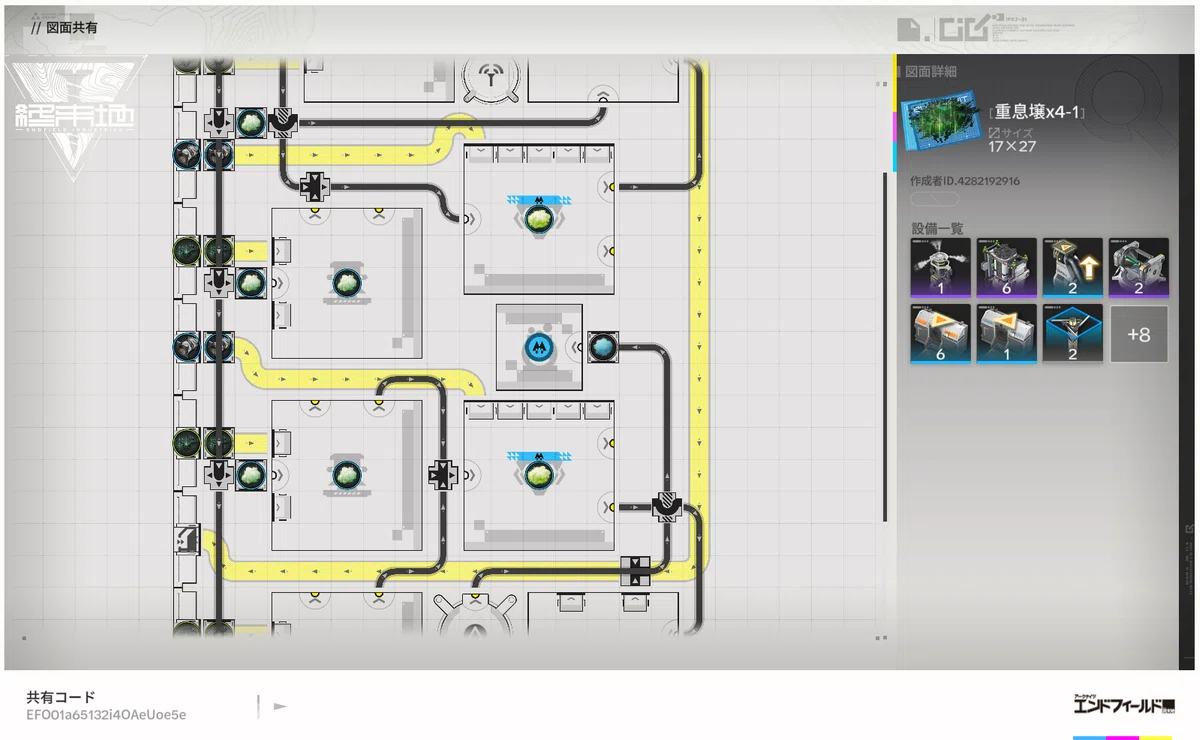Select the equipment card showing count 1 with steam vents
The width and height of the screenshot is (1200, 740).
940,268
